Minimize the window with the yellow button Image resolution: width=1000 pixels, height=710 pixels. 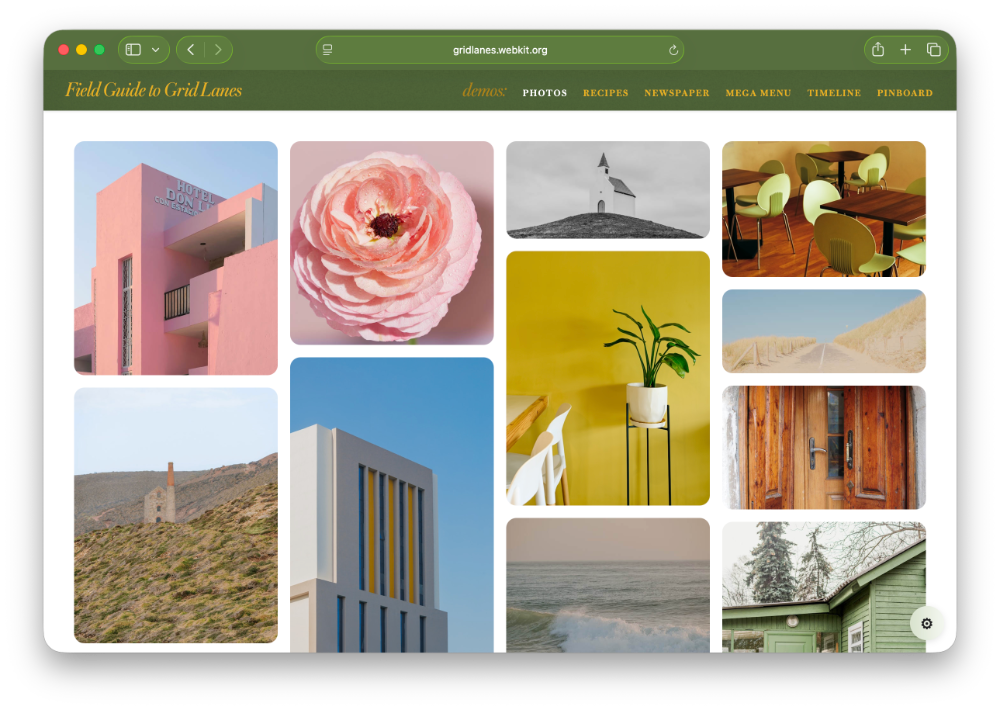pos(82,50)
